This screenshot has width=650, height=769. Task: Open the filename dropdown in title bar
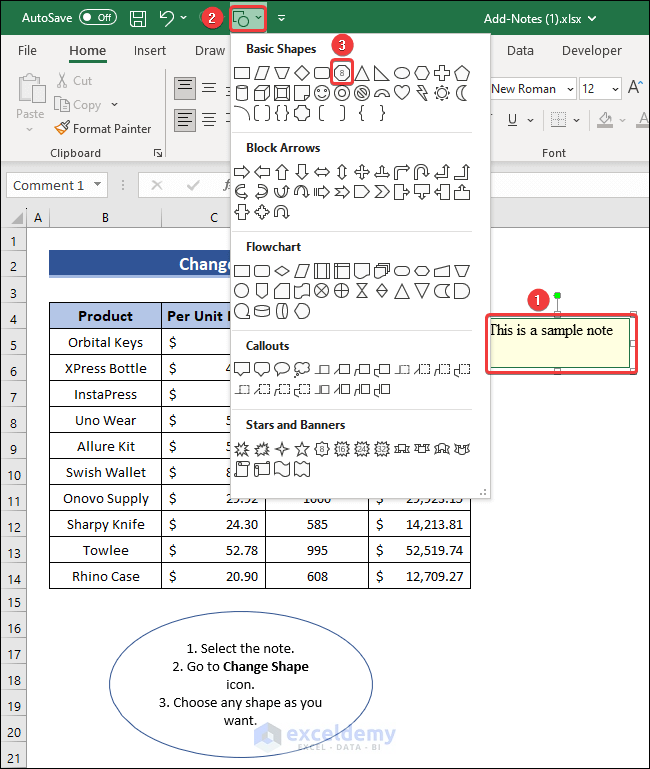coord(592,19)
